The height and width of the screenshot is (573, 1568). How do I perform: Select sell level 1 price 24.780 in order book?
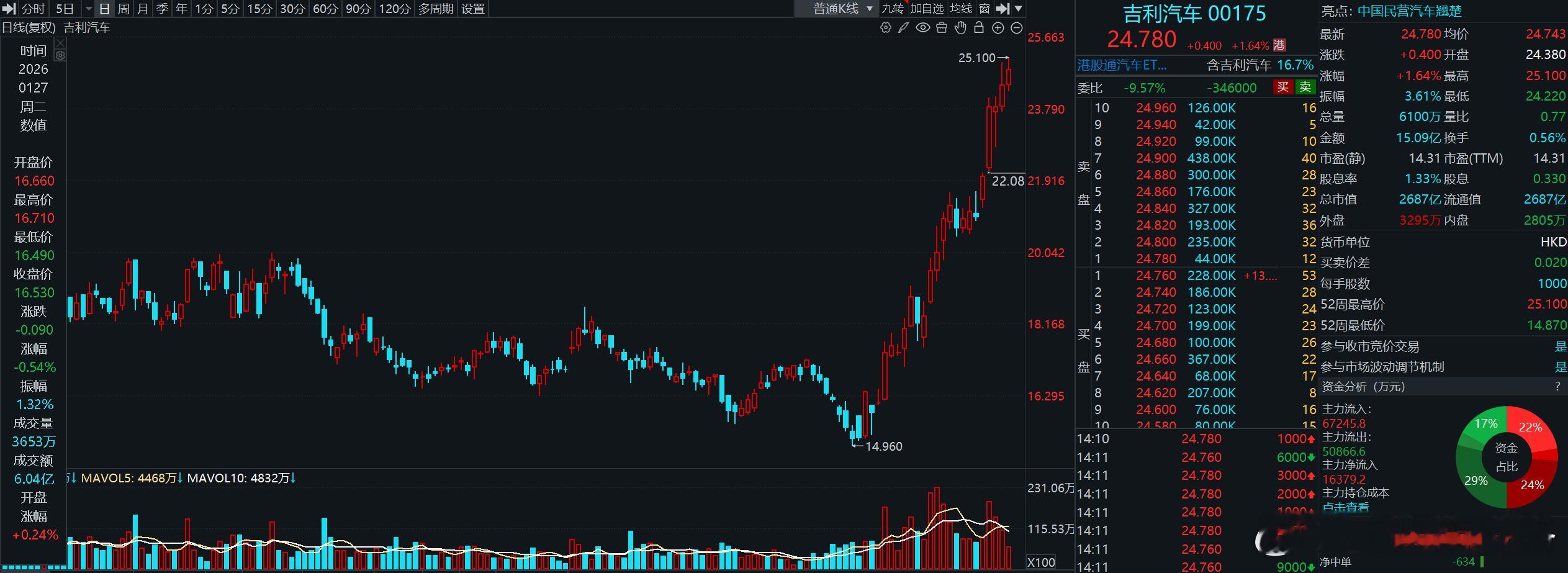point(1156,258)
